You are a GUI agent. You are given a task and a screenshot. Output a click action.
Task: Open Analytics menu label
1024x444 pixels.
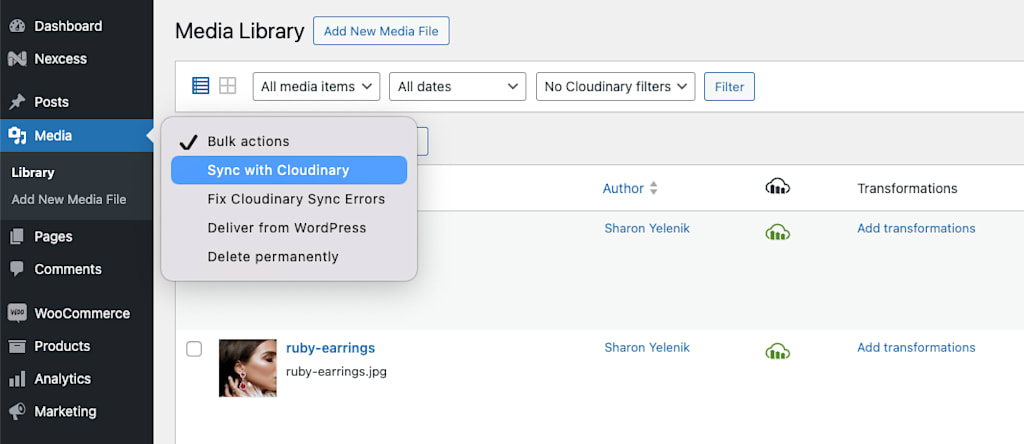pyautogui.click(x=63, y=379)
